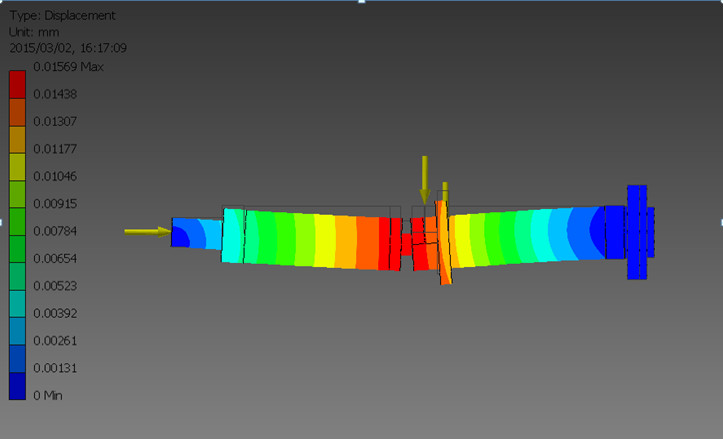The image size is (723, 439).
Task: Click the '0.00261' legend value
Action: click(55, 341)
